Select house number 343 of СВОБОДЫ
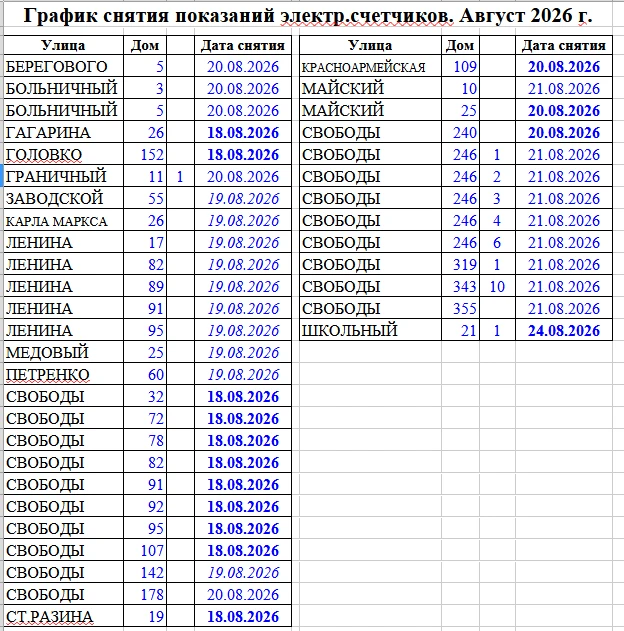 pyautogui.click(x=460, y=287)
